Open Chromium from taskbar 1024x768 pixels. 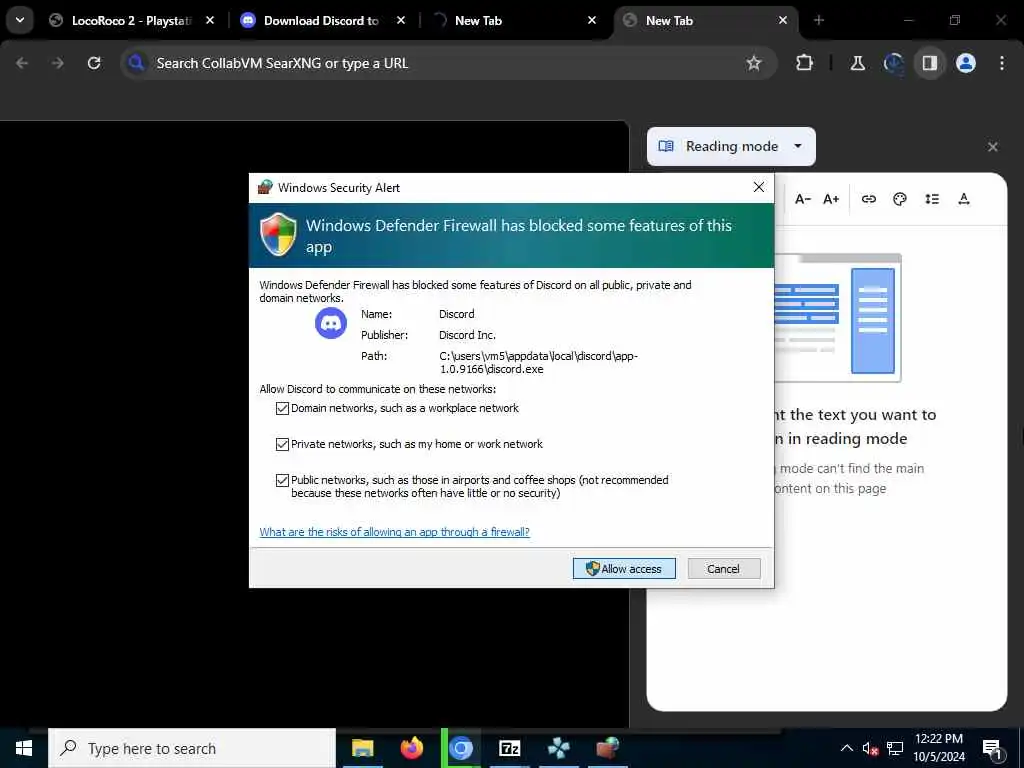coord(461,748)
